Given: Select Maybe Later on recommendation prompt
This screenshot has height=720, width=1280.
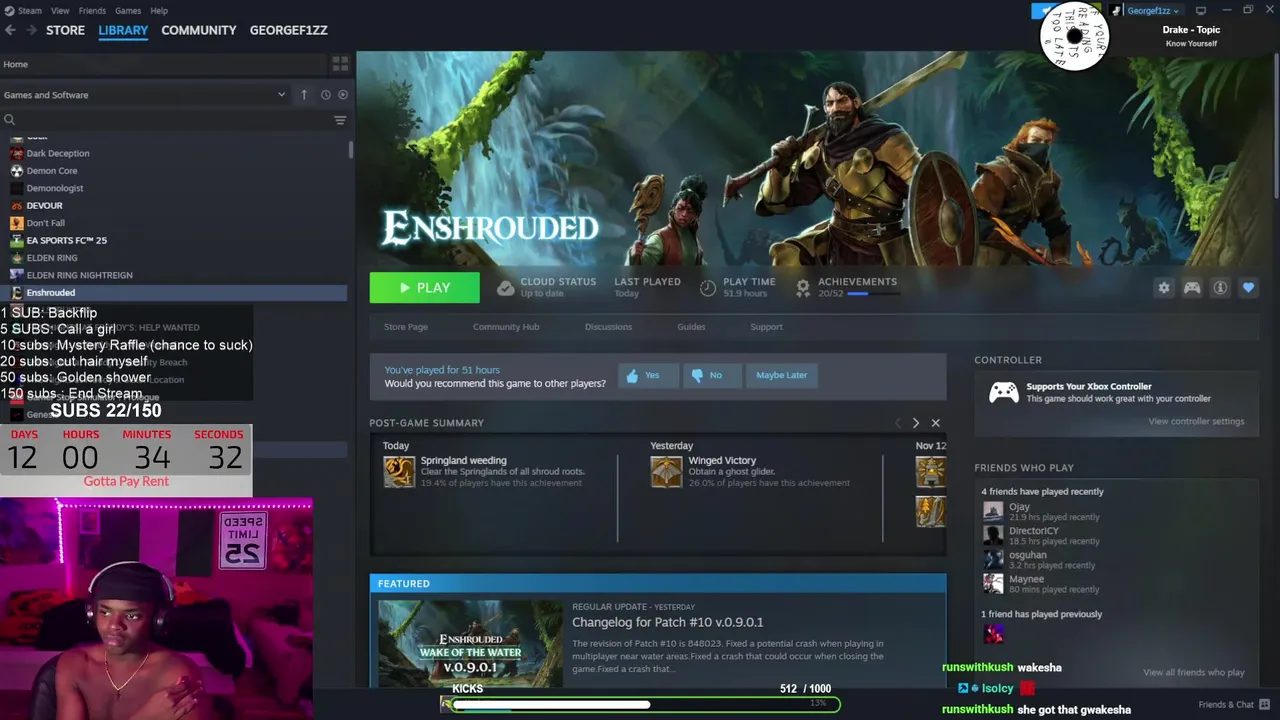Looking at the screenshot, I should pos(782,375).
